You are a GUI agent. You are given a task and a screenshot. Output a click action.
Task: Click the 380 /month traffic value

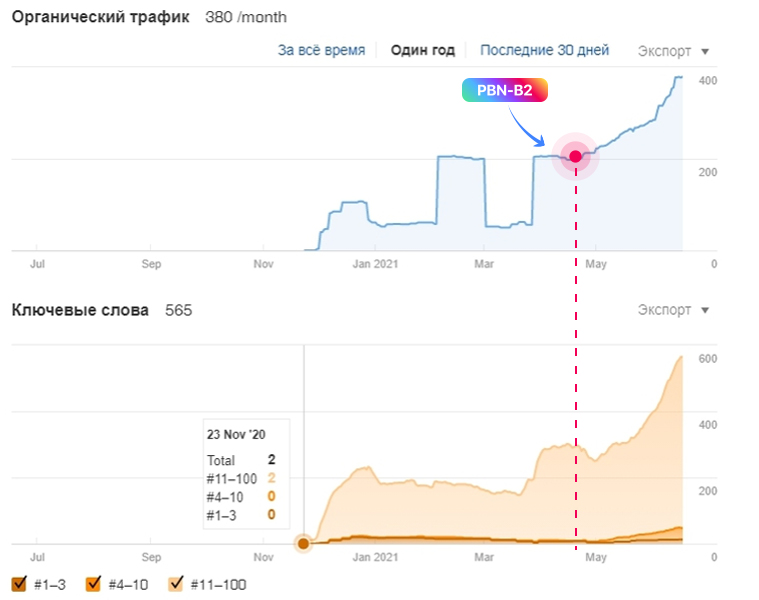[x=245, y=18]
